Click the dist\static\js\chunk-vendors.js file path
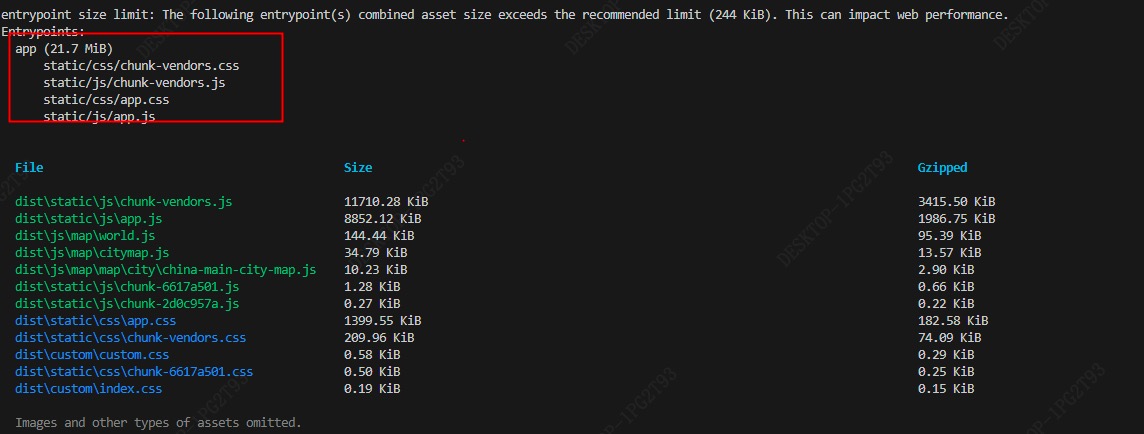This screenshot has height=434, width=1144. coord(123,202)
